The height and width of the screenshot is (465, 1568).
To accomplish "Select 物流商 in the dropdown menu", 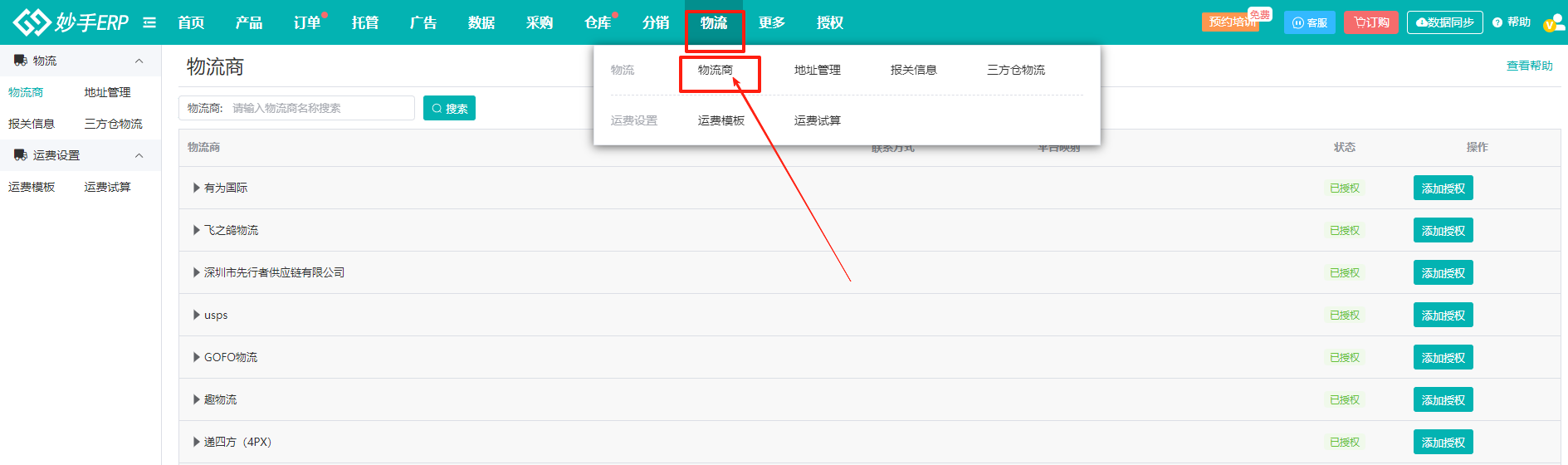I will coord(716,70).
